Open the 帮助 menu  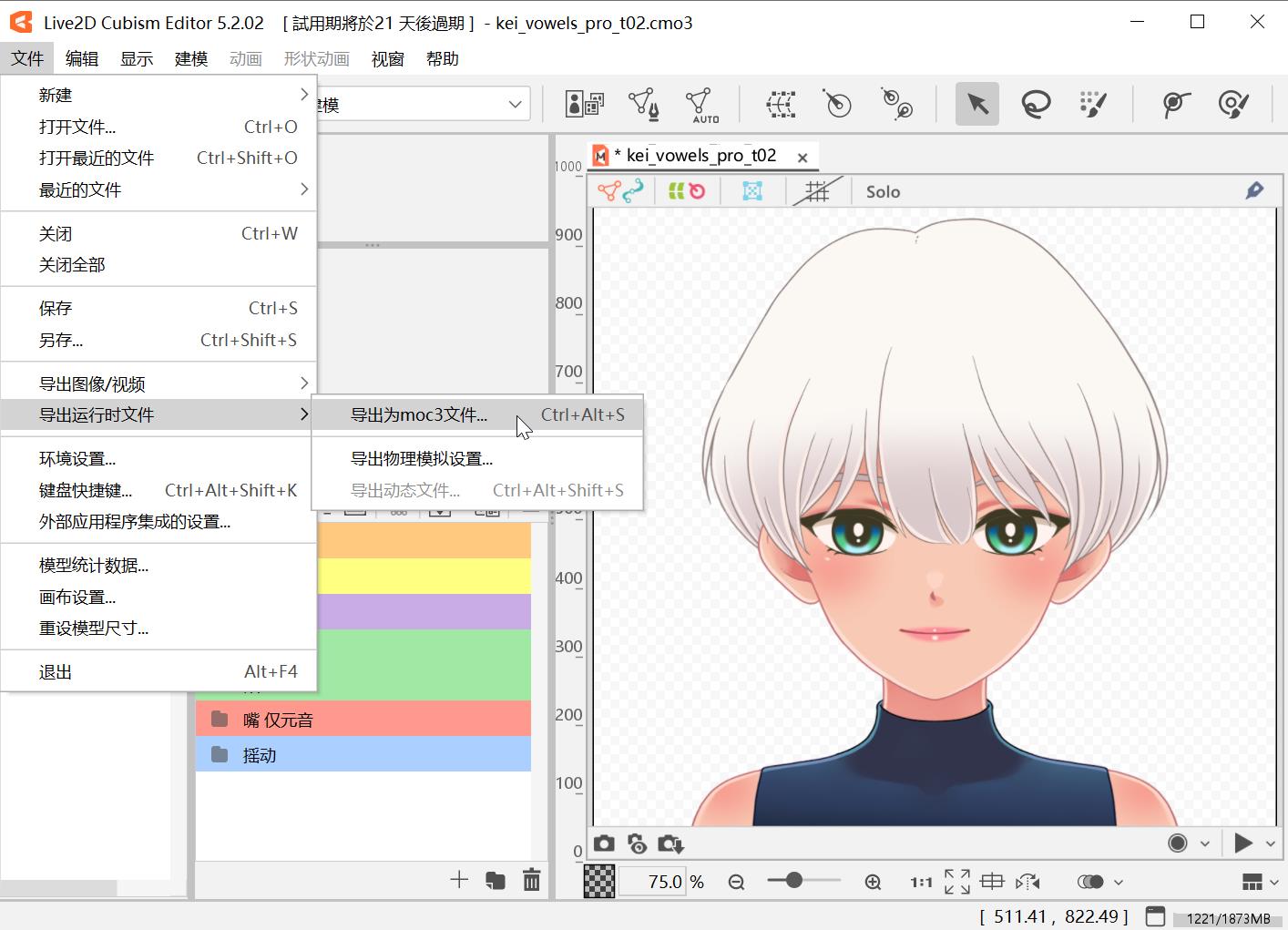tap(443, 58)
